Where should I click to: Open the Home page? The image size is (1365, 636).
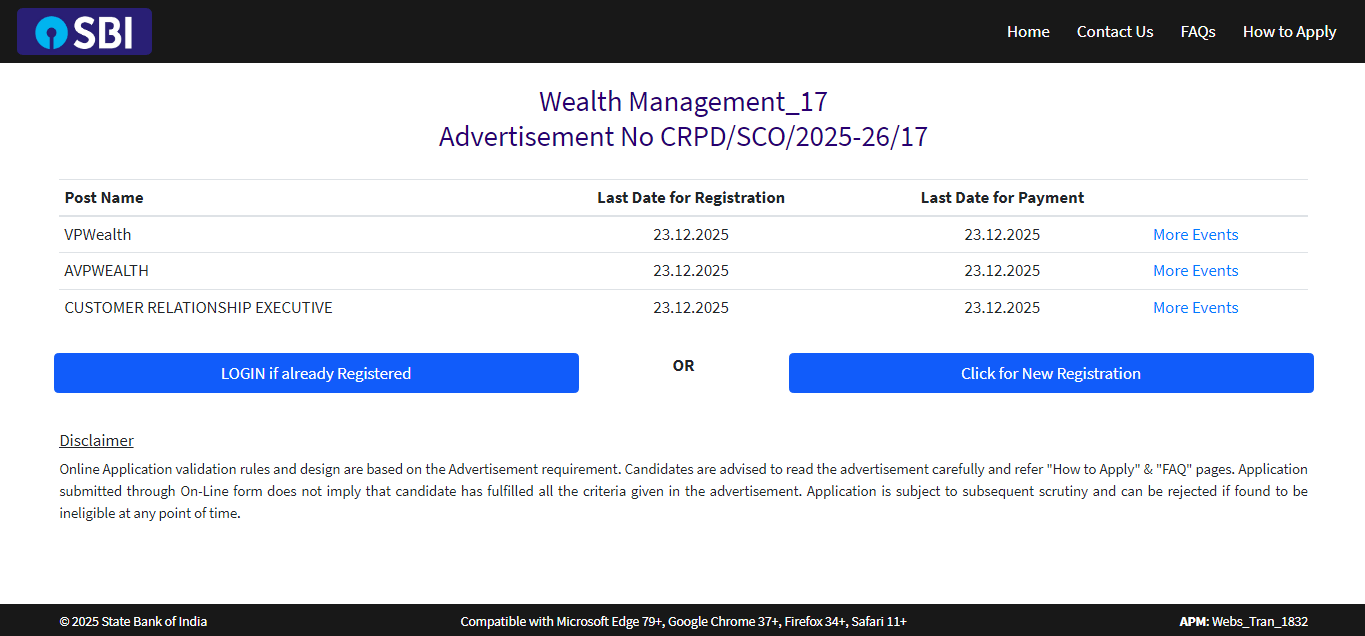(x=1028, y=31)
